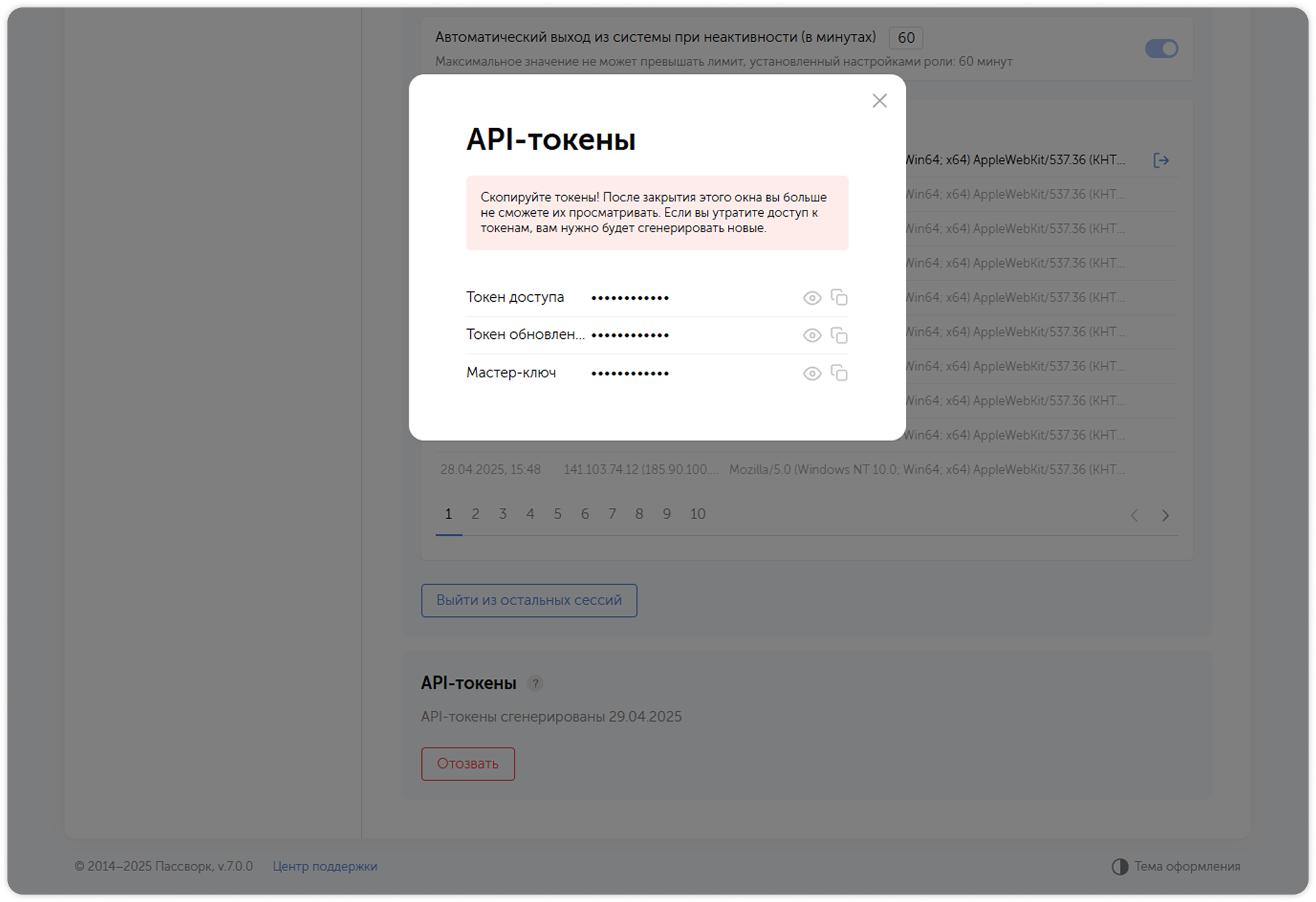Go to sessions page 7
The image size is (1316, 902).
pos(612,514)
